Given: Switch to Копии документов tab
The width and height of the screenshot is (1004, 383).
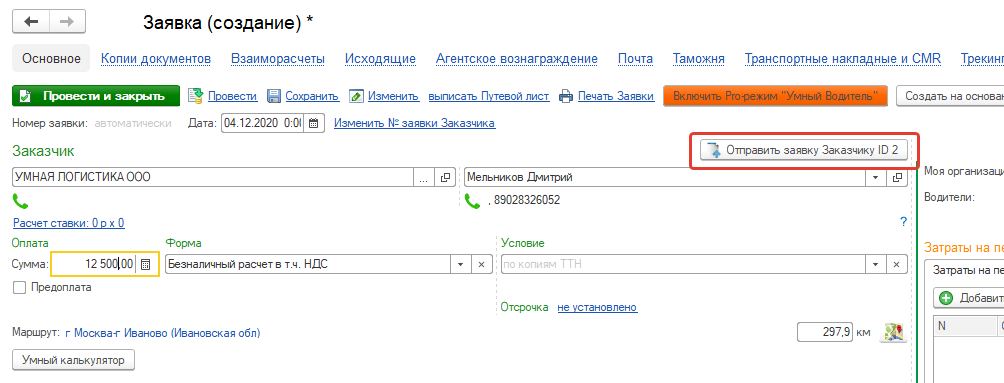Looking at the screenshot, I should click(x=156, y=59).
